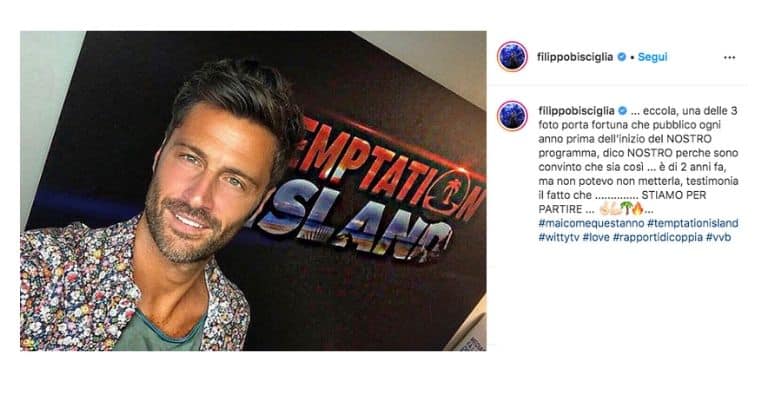Click the selfie post photo
The width and height of the screenshot is (768, 400).
pos(253,191)
